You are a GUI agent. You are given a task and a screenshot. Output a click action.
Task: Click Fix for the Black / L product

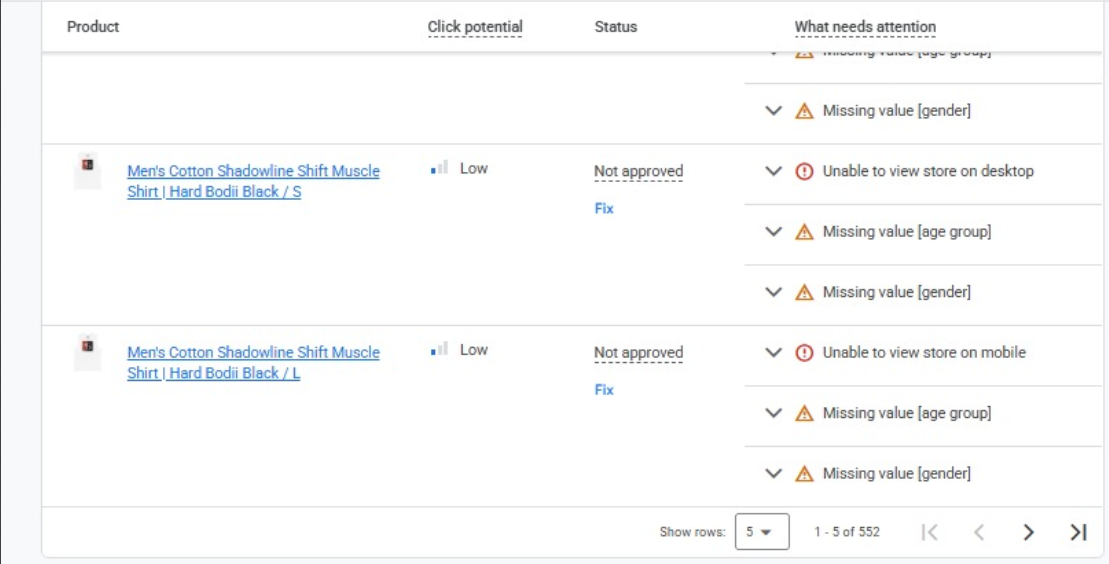[604, 389]
